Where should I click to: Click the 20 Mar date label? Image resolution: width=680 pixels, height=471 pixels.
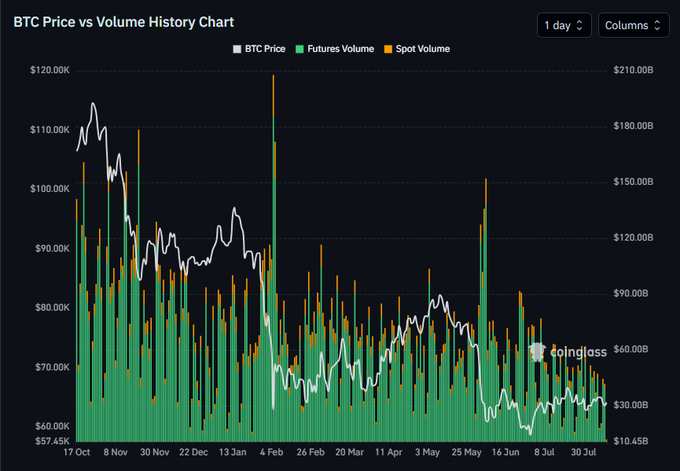(x=350, y=452)
